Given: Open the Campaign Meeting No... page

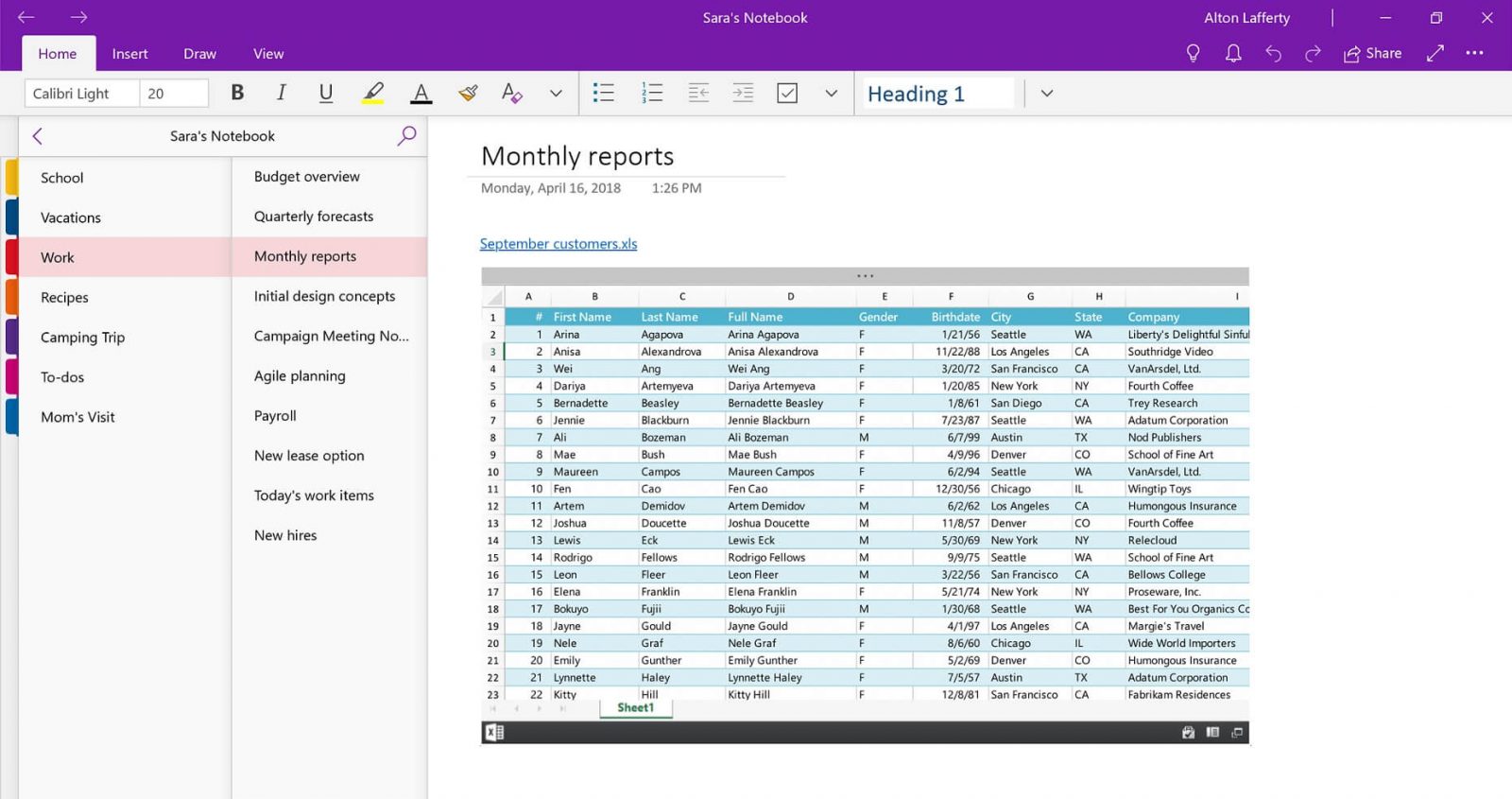Looking at the screenshot, I should (x=330, y=336).
